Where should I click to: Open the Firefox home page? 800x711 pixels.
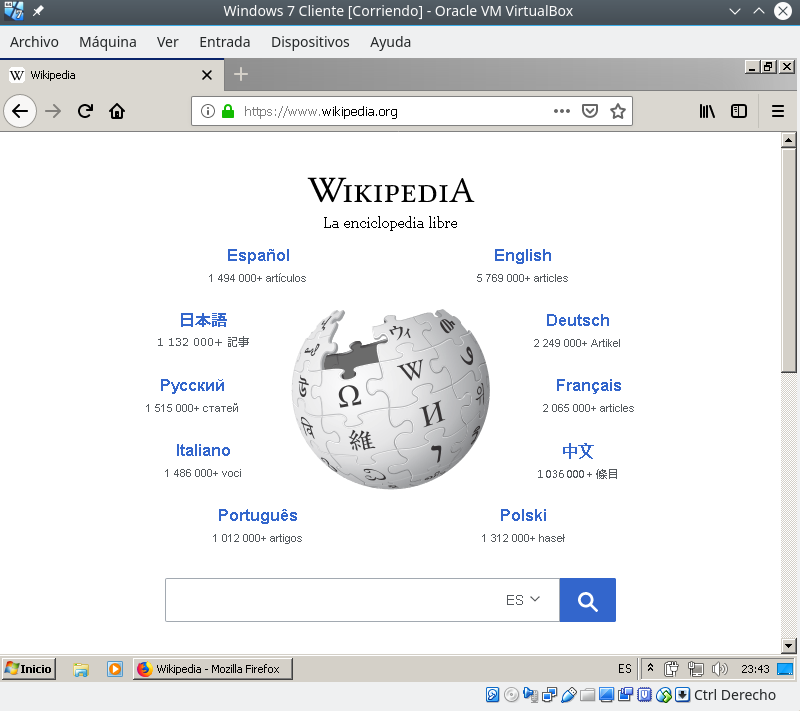click(117, 111)
